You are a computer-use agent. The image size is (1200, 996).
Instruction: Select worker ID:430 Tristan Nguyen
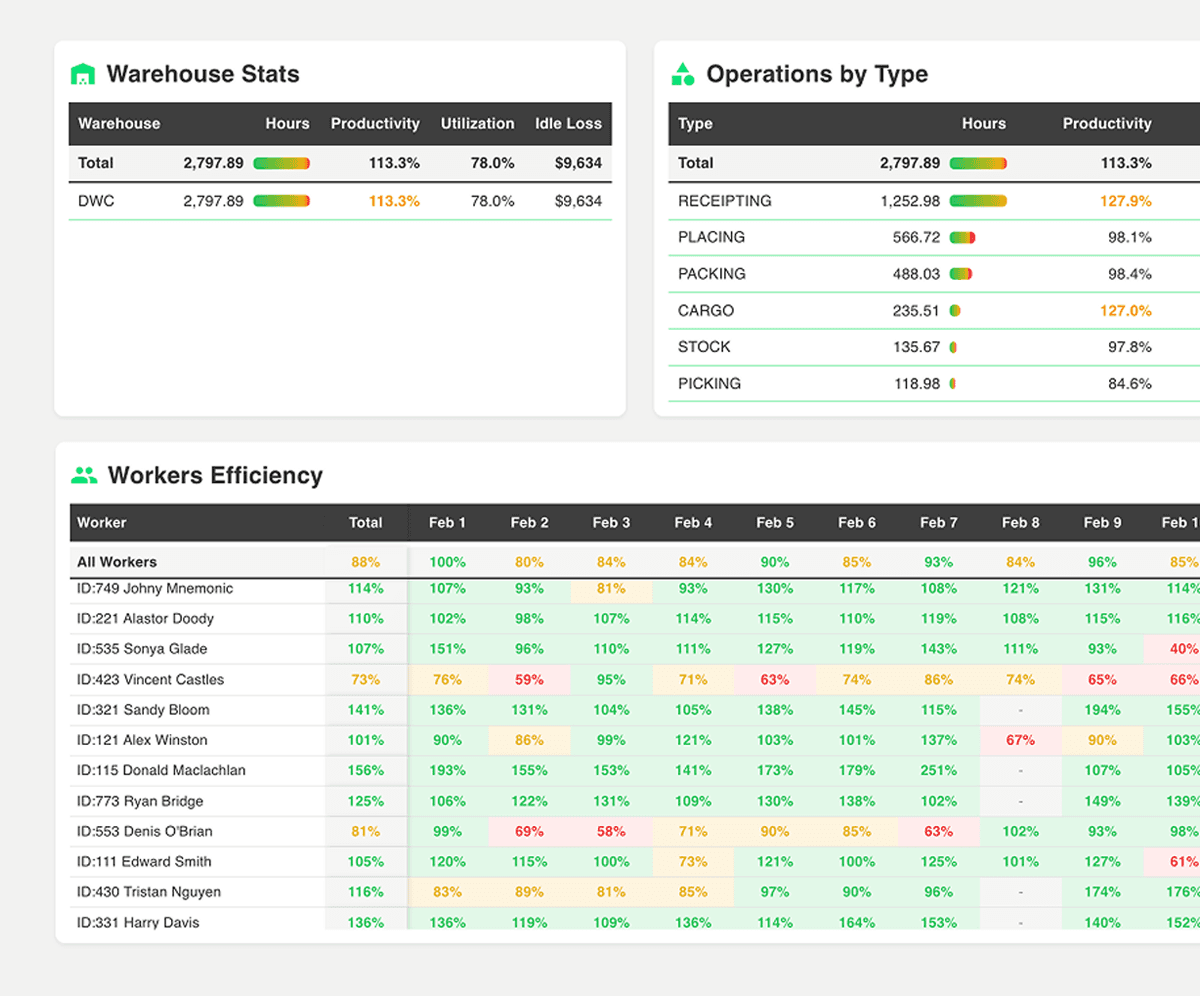149,892
